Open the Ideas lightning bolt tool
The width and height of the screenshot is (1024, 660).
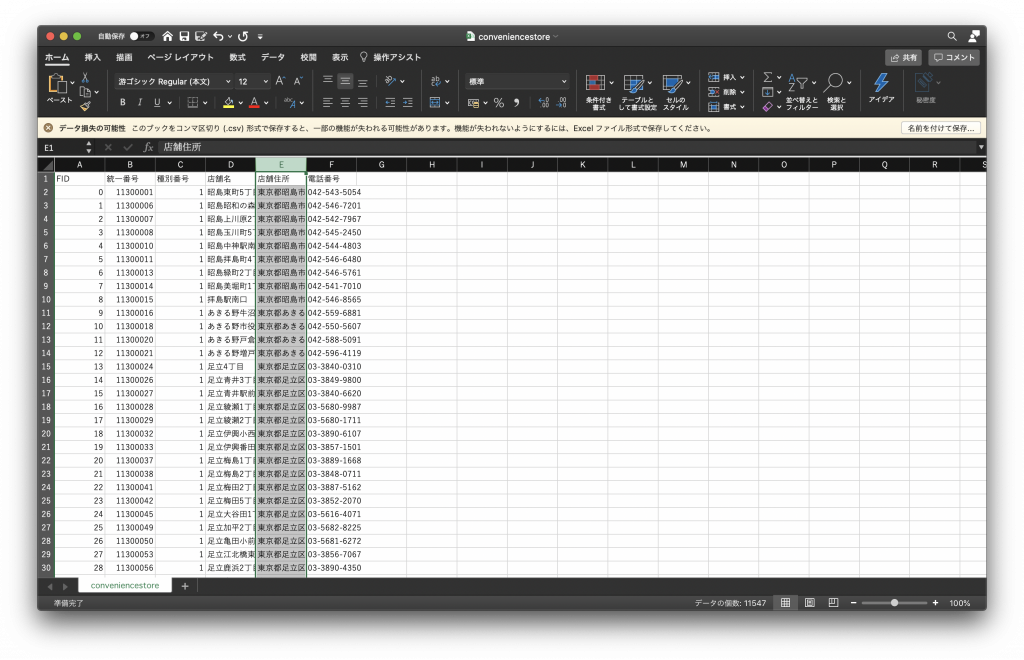[881, 83]
